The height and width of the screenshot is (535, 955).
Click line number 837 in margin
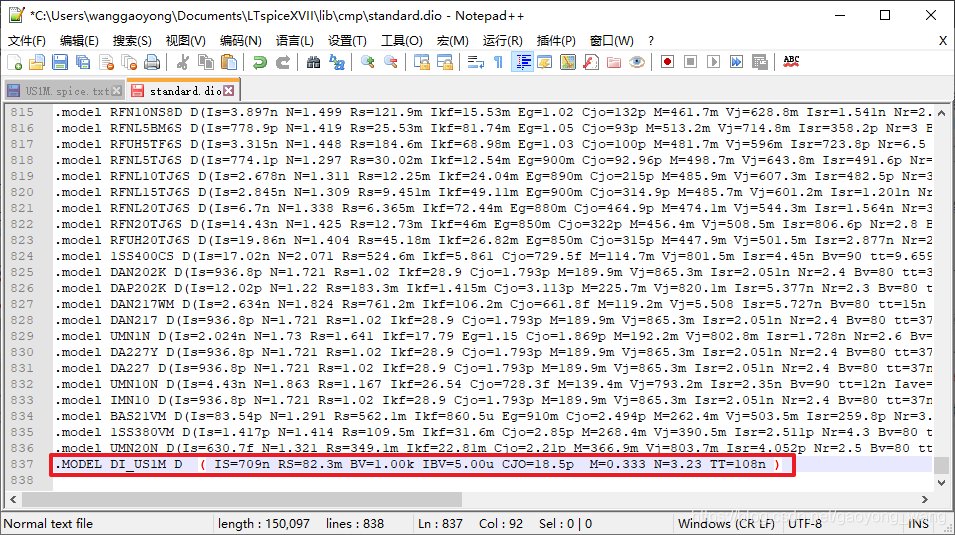pos(23,464)
